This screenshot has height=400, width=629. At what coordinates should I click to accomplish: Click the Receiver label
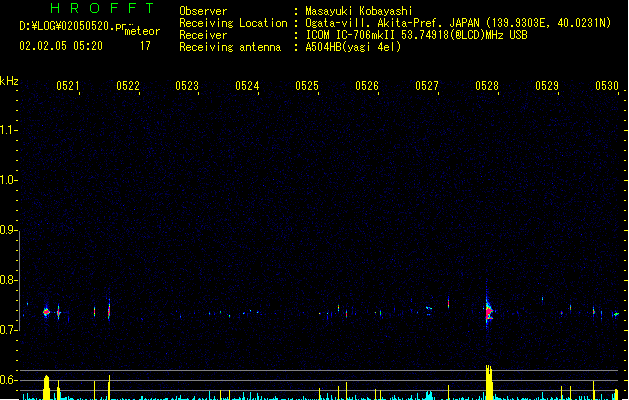click(203, 35)
